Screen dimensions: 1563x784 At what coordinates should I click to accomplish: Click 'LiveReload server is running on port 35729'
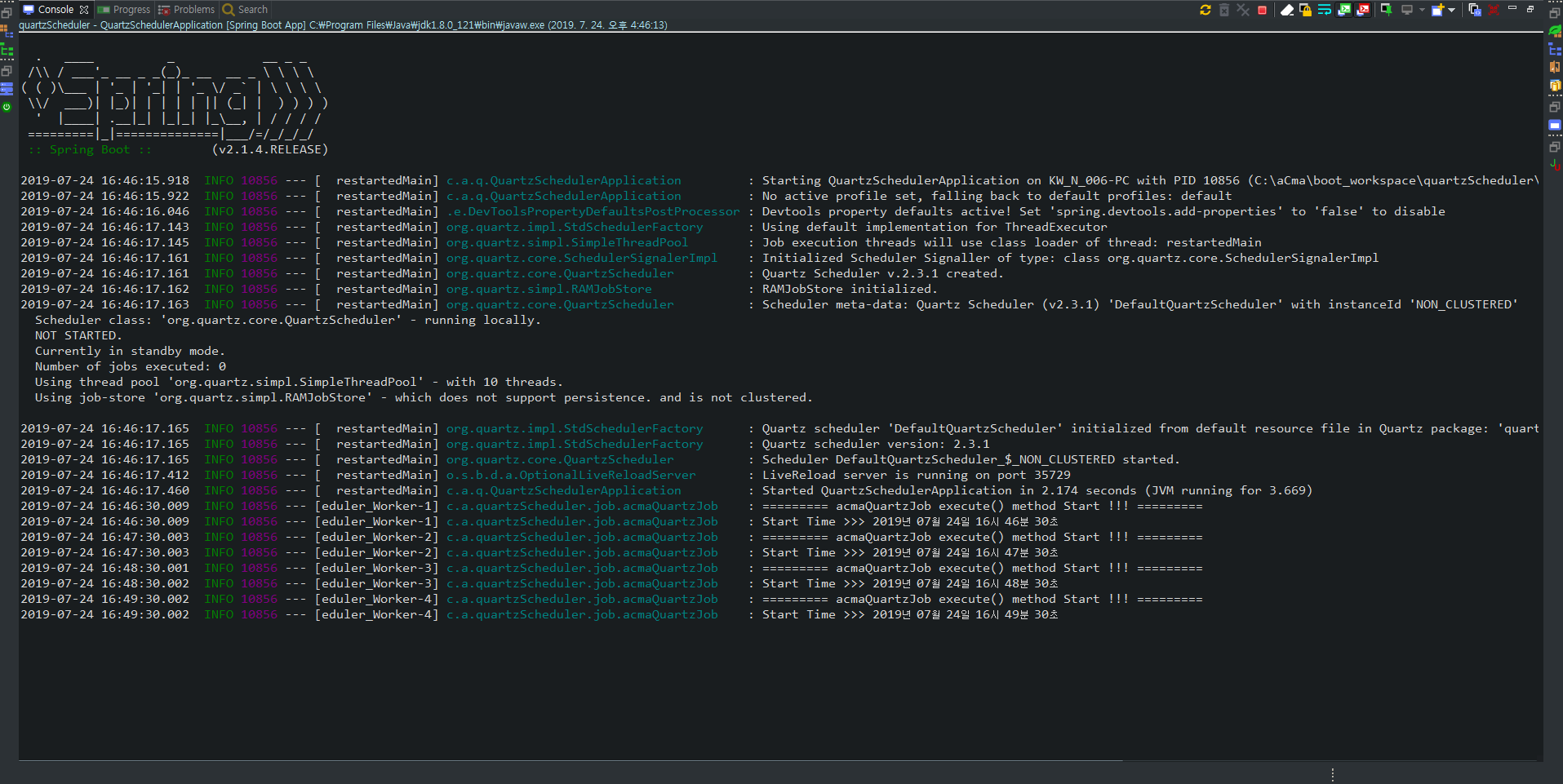pyautogui.click(x=916, y=475)
